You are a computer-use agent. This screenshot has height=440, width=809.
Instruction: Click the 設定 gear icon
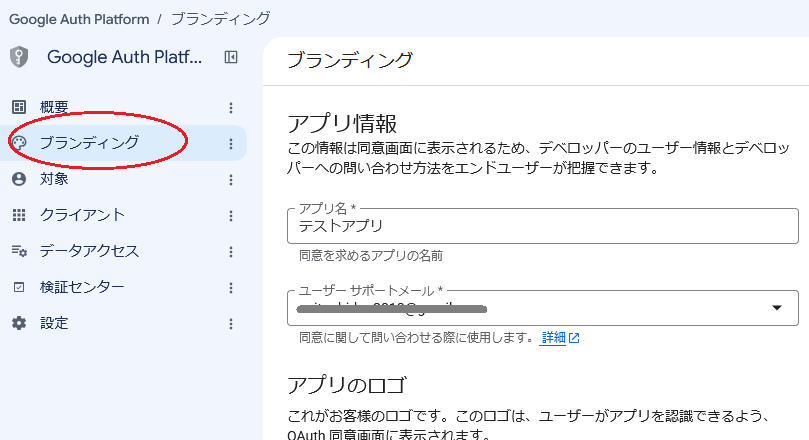[19, 323]
